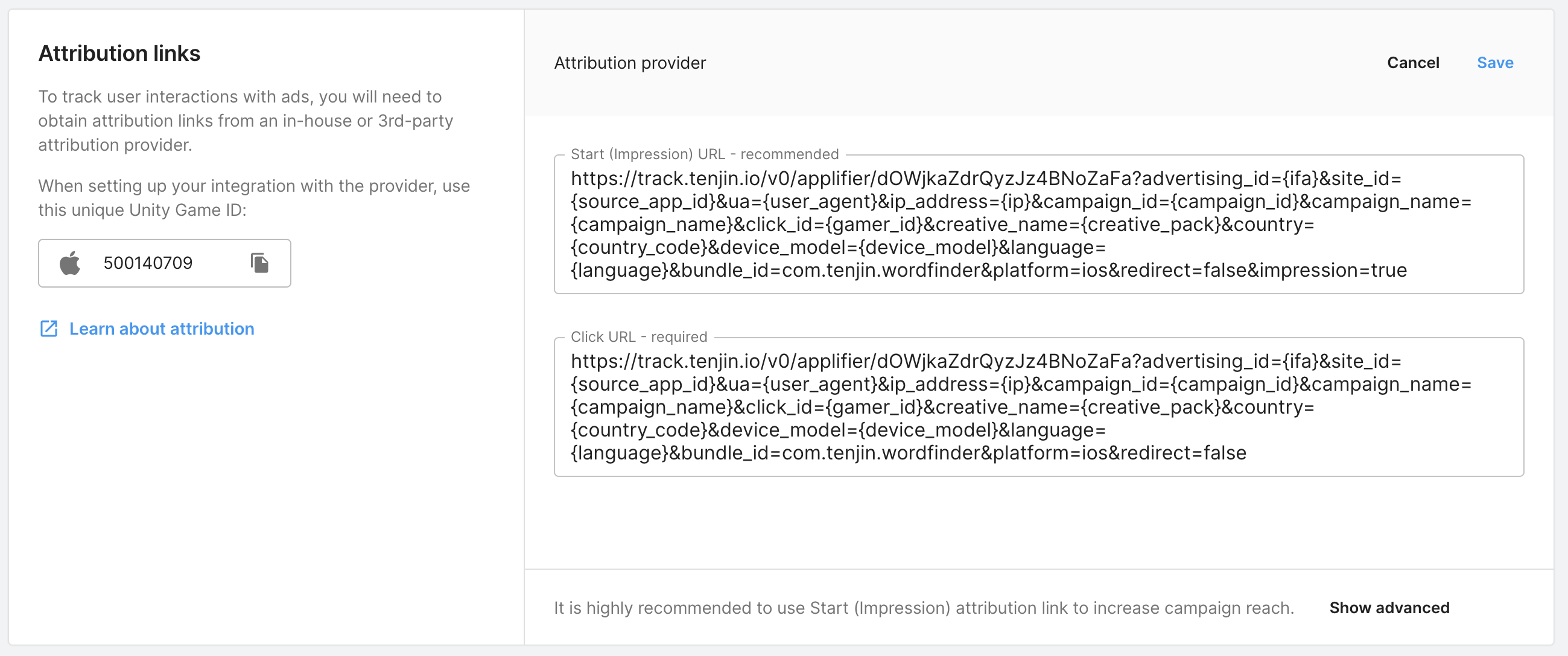1568x656 pixels.
Task: Copy the Unity Game ID with copy icon
Action: pos(260,263)
